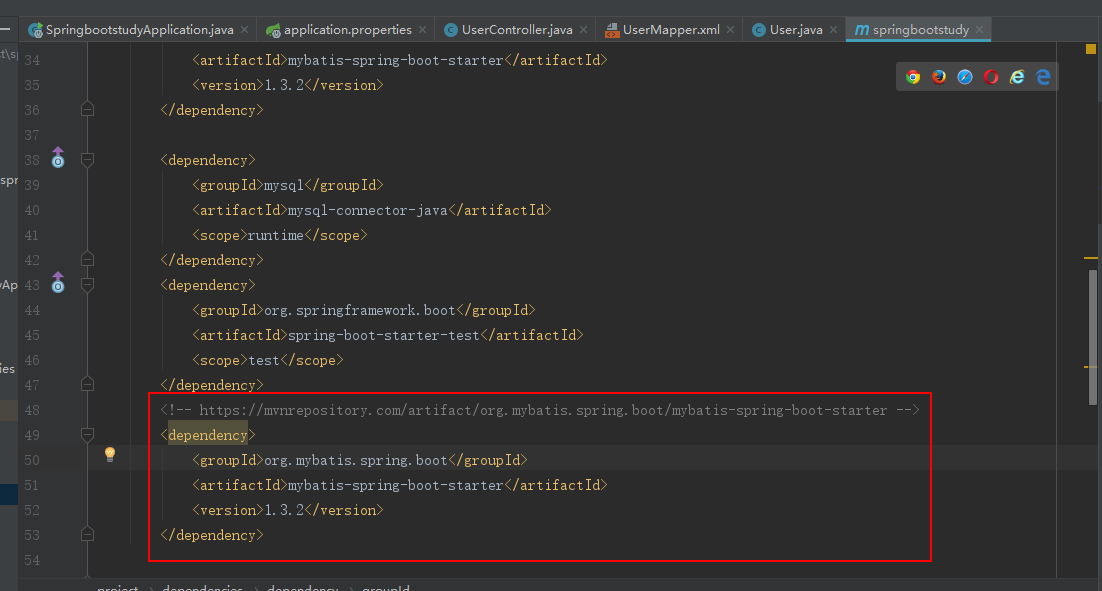Toggle fold marker at line 53
Viewport: 1102px width, 591px height.
87,535
